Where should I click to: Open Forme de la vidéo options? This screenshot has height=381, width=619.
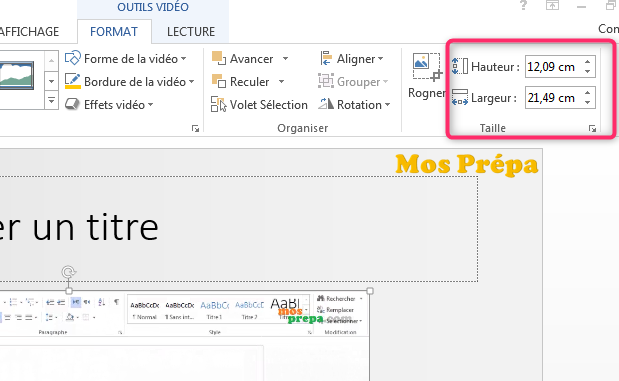125,59
